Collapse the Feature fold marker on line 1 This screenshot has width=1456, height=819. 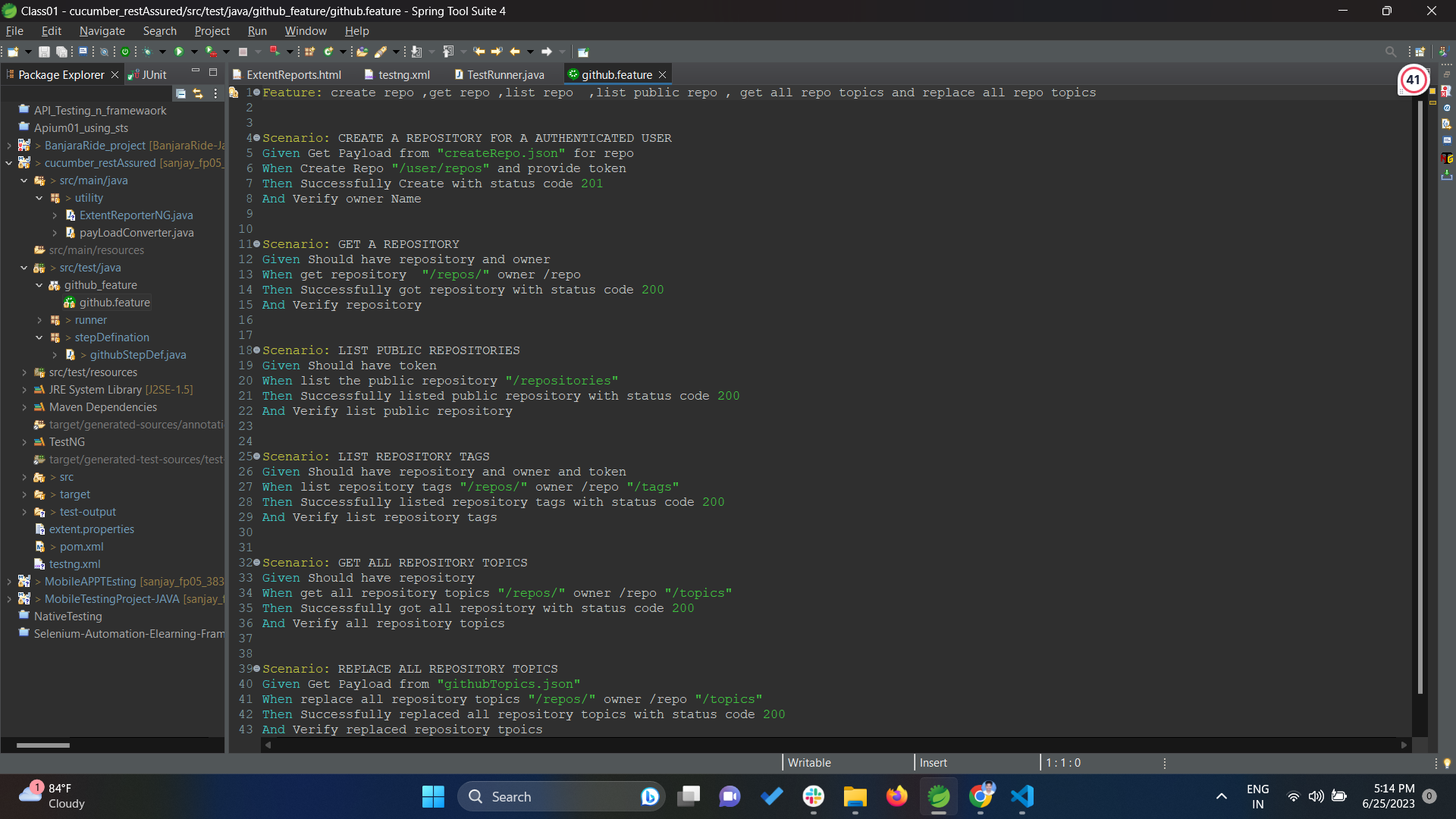click(257, 93)
